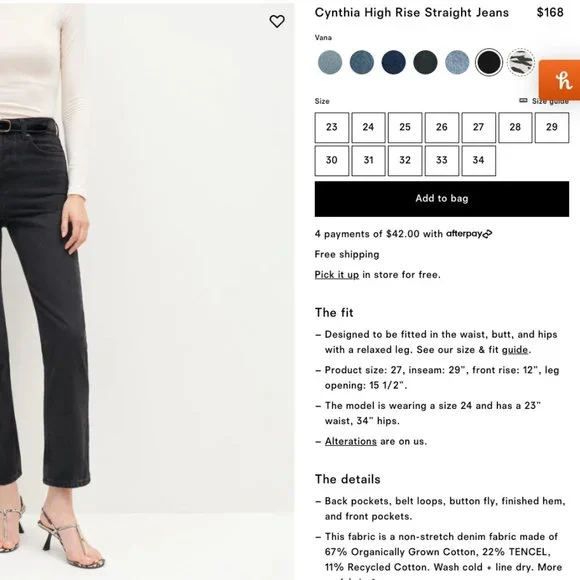Open the size & fit guide link
580x580 pixels.
point(515,350)
